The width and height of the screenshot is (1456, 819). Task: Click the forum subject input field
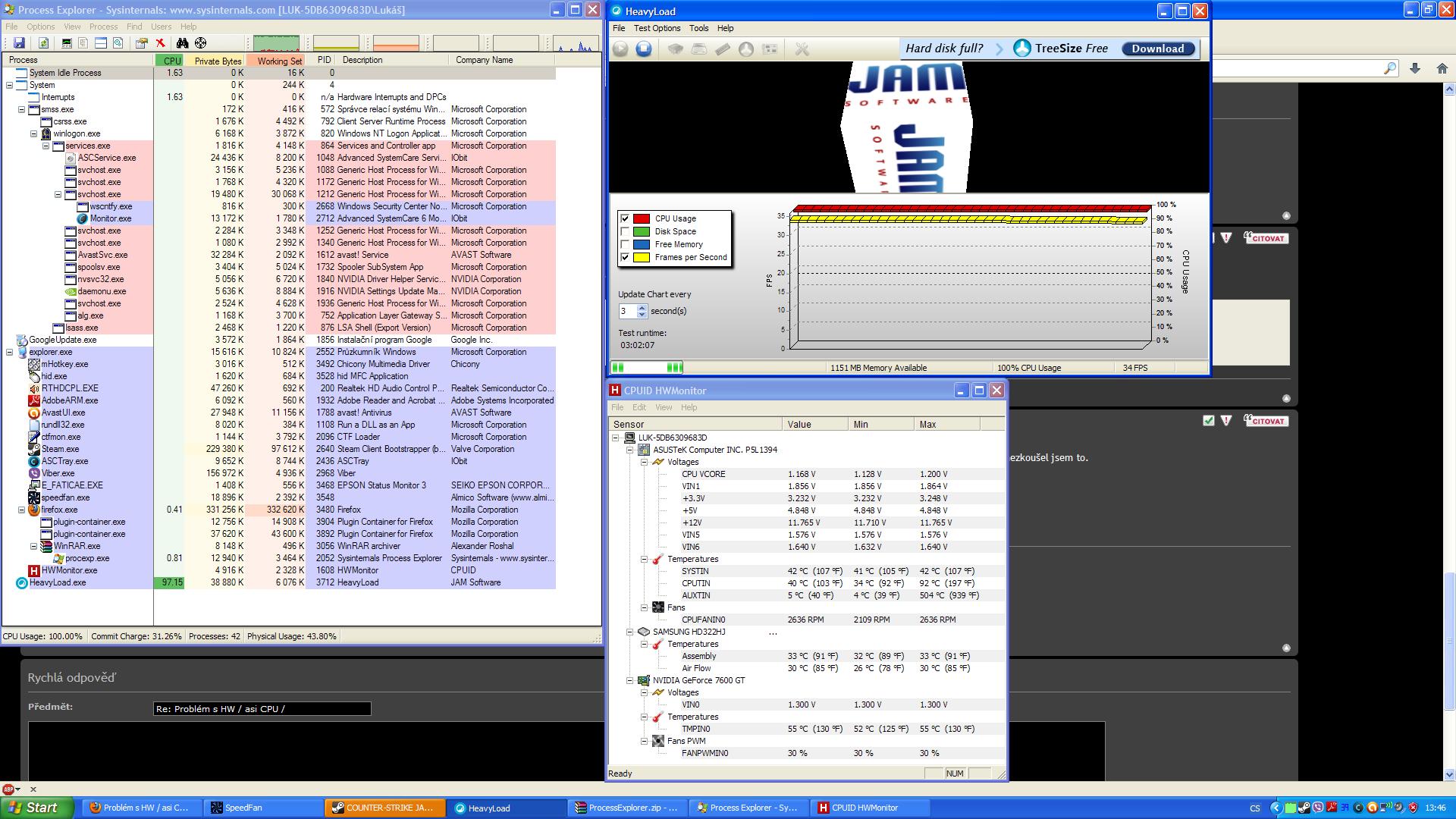pyautogui.click(x=262, y=709)
